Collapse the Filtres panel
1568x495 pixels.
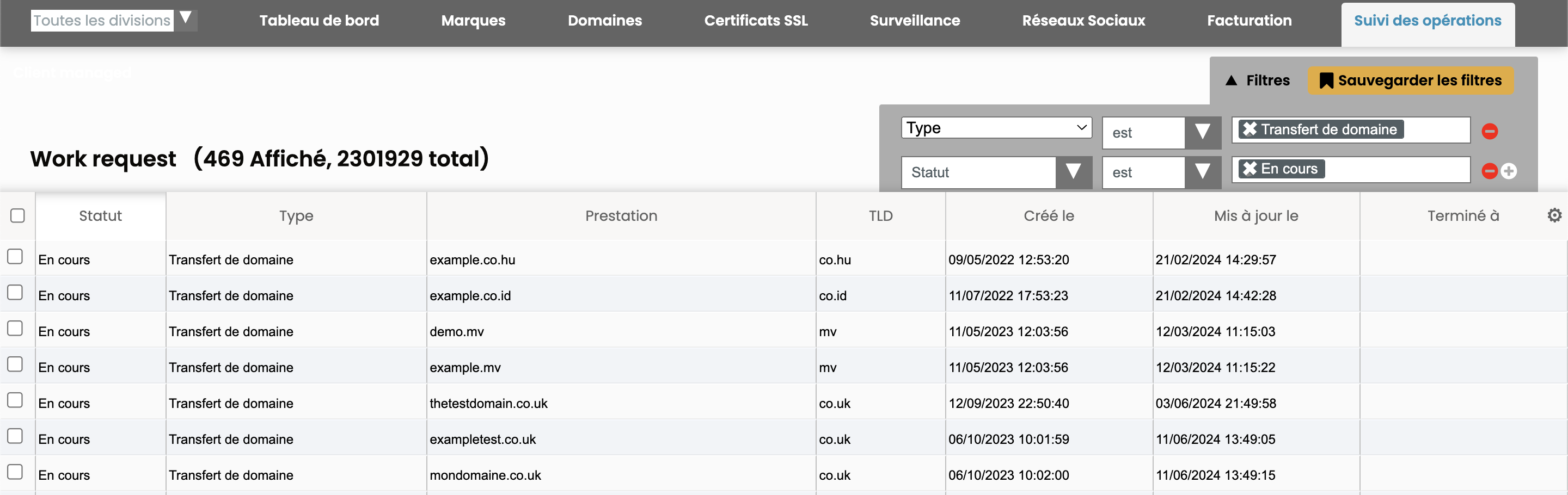1258,81
